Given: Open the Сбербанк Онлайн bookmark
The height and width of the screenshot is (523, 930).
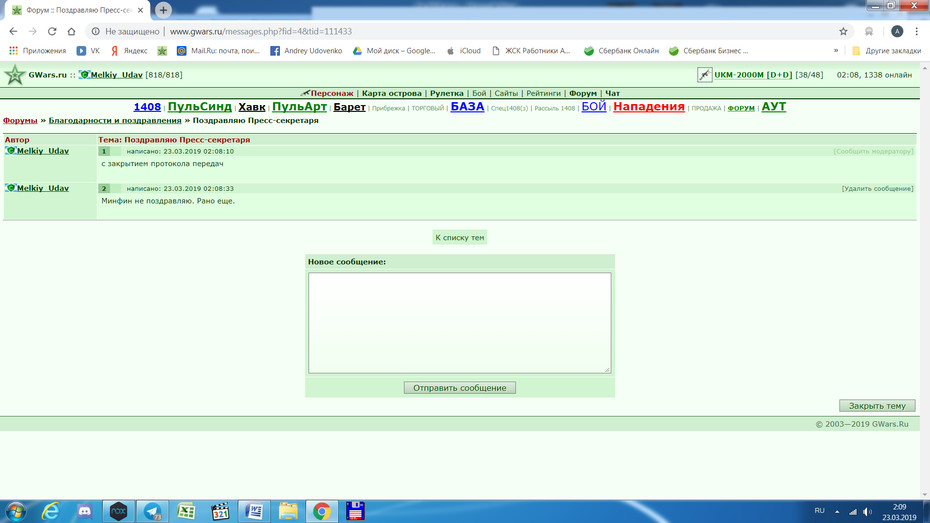Looking at the screenshot, I should [622, 51].
